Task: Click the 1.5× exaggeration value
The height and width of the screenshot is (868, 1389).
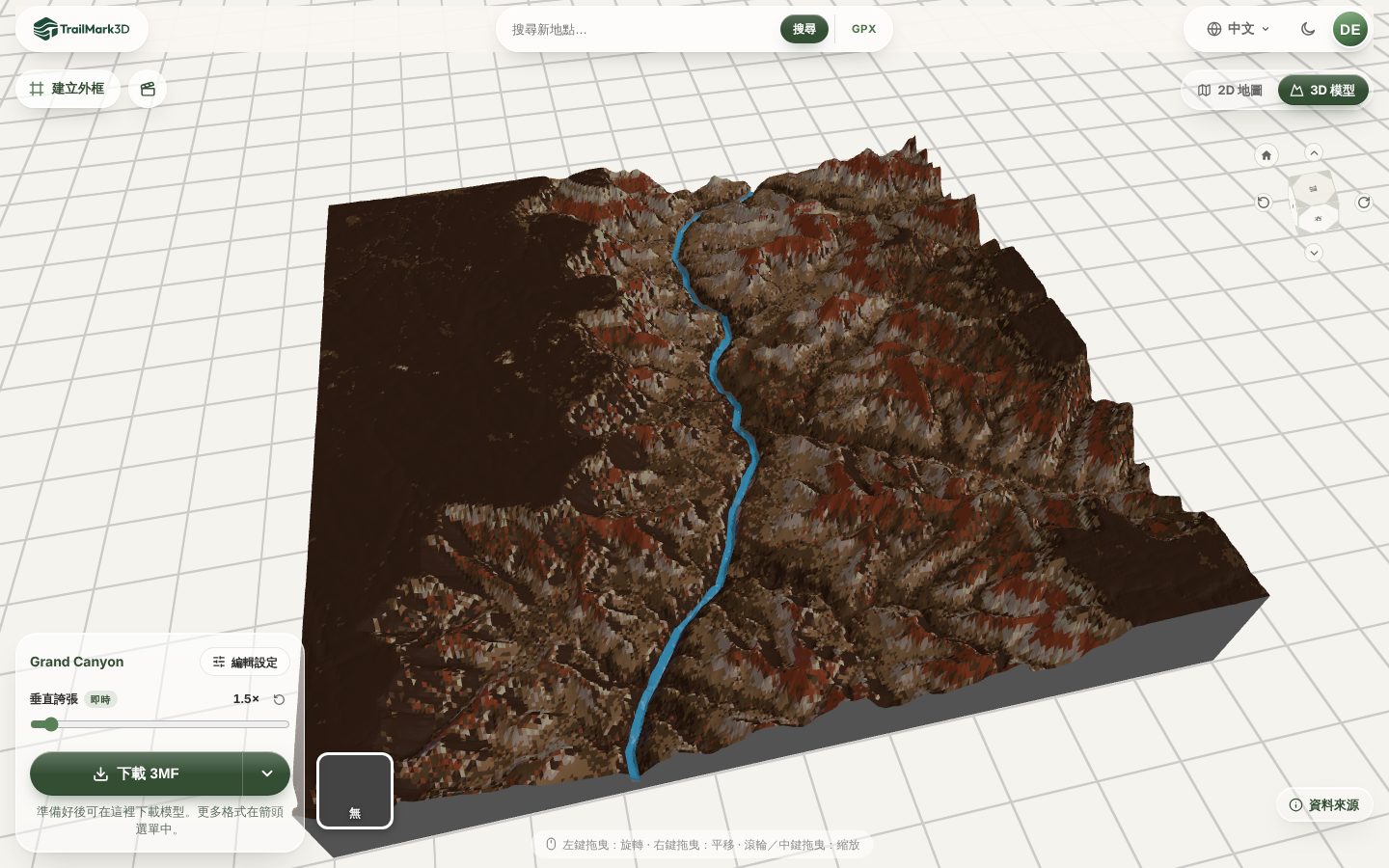Action: coord(246,699)
